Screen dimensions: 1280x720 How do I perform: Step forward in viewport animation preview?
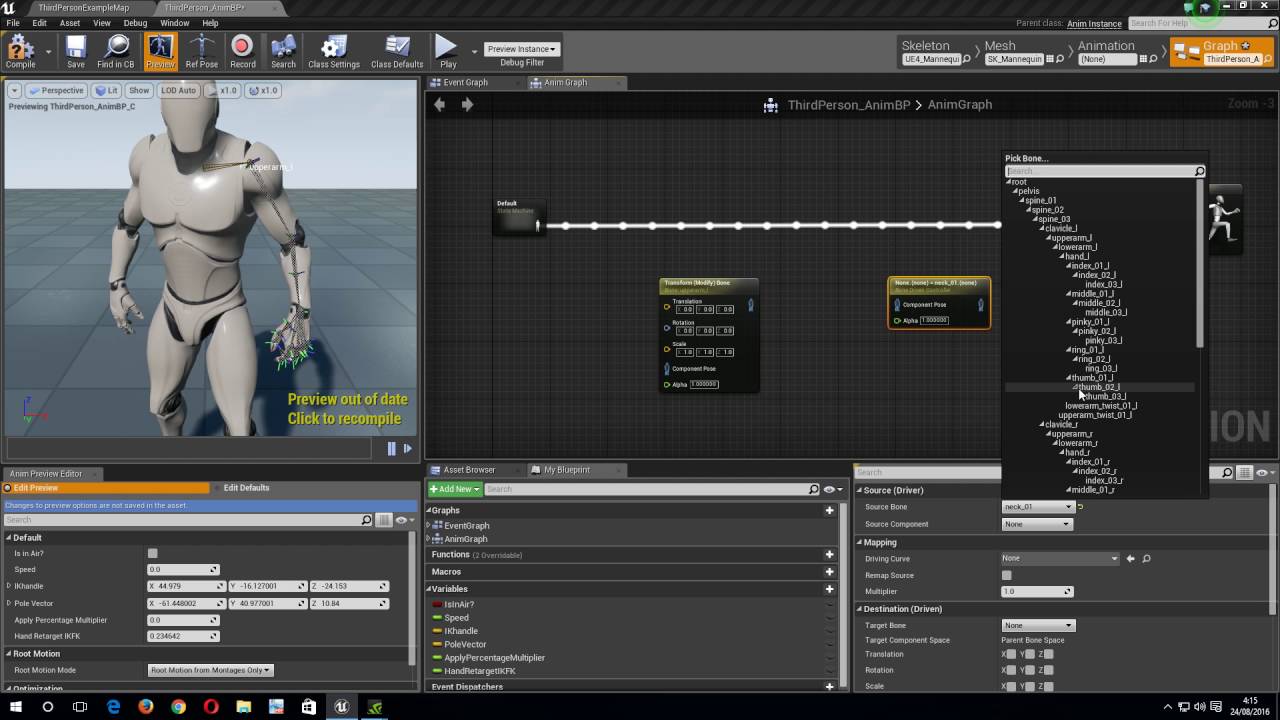point(407,449)
